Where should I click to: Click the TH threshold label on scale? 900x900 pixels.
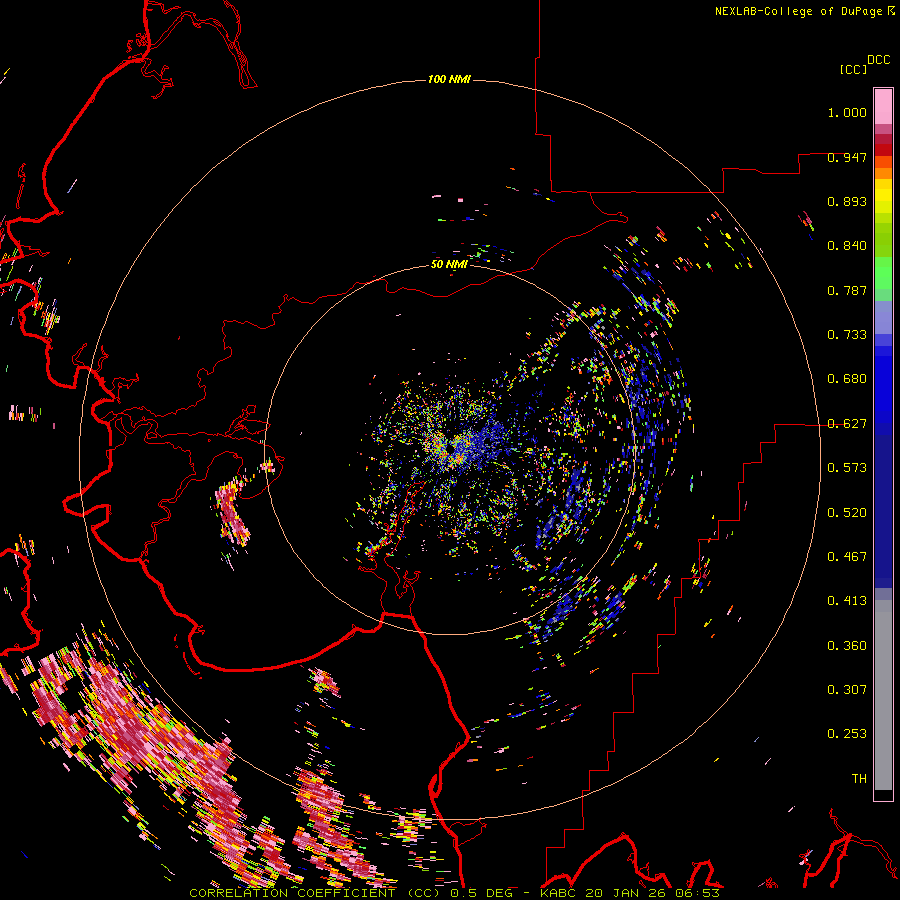[x=859, y=779]
